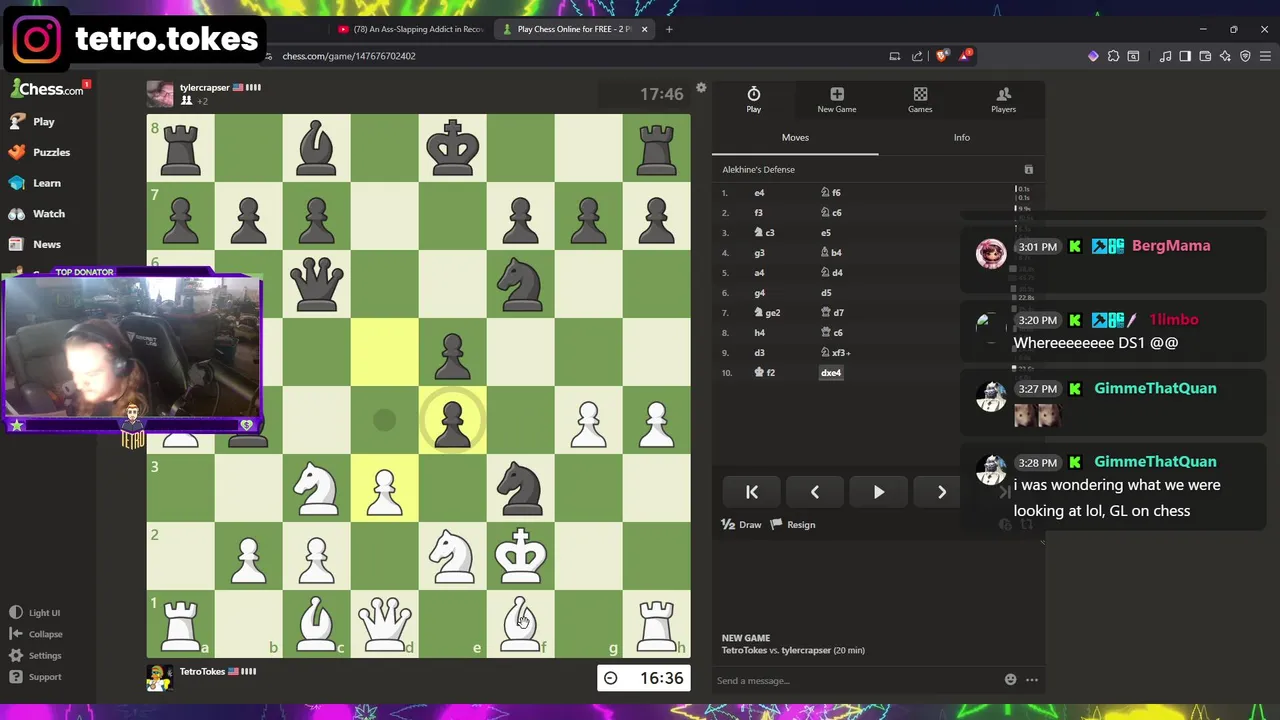Select the black king on e8
Image resolution: width=1280 pixels, height=720 pixels.
tap(452, 148)
